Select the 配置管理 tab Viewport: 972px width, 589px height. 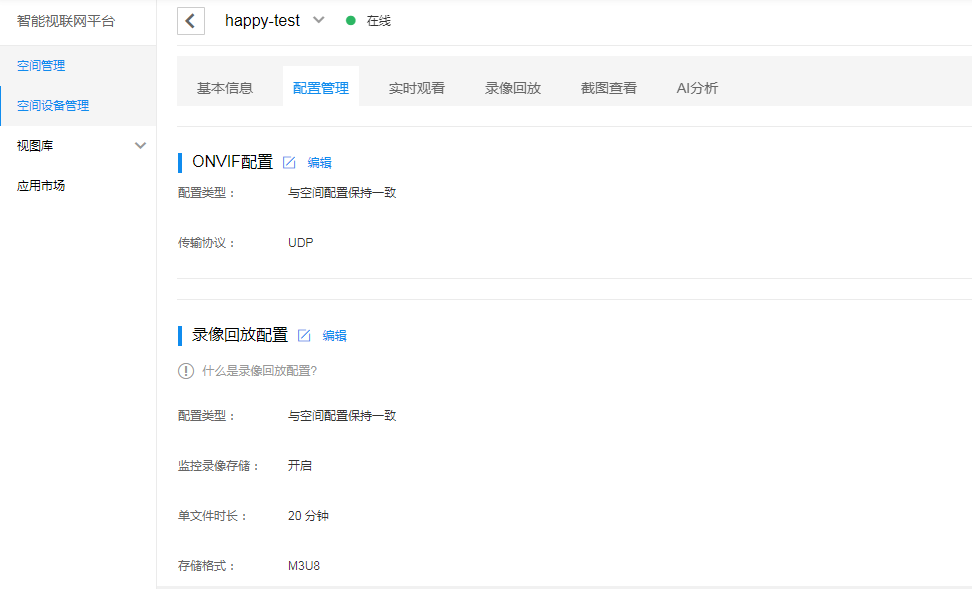tap(320, 88)
